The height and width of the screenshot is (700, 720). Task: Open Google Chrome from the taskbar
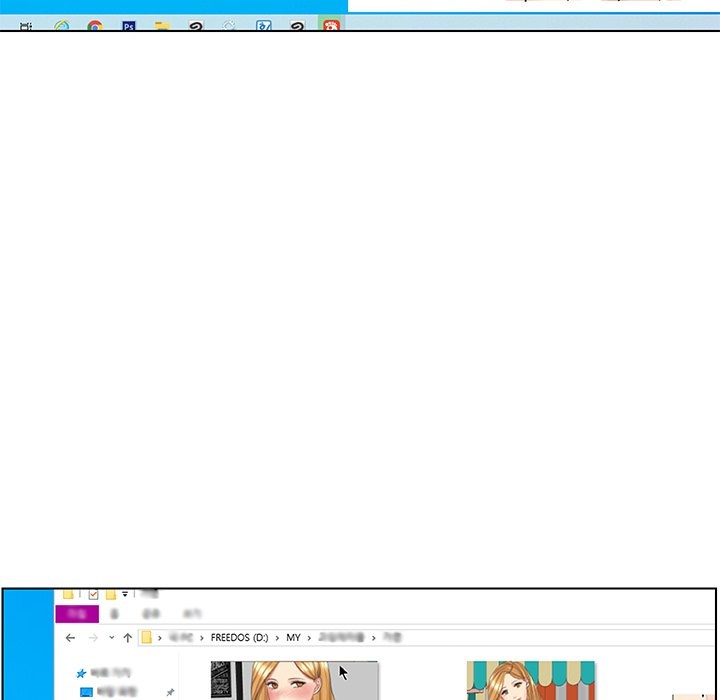(x=95, y=27)
